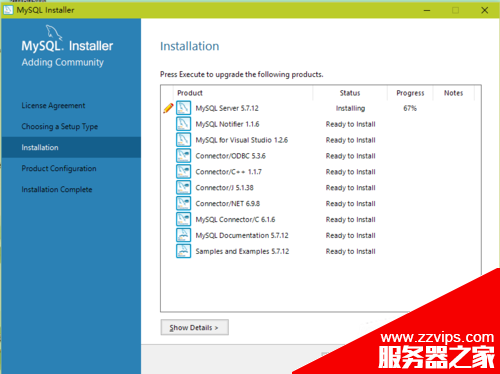Click the Progress column header
The height and width of the screenshot is (374, 500).
tap(410, 93)
